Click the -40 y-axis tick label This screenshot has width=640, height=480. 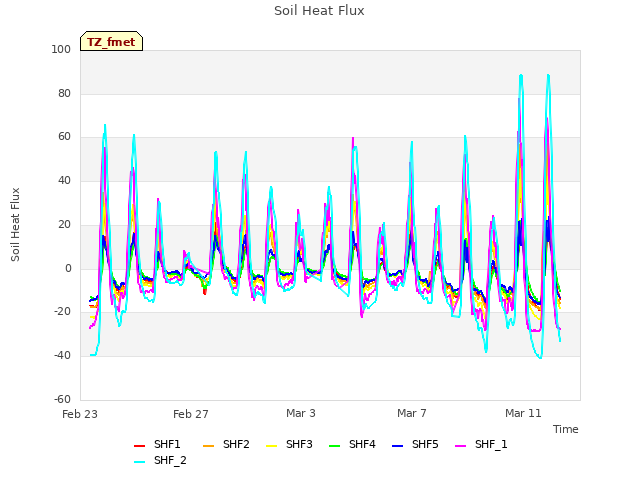click(x=62, y=356)
